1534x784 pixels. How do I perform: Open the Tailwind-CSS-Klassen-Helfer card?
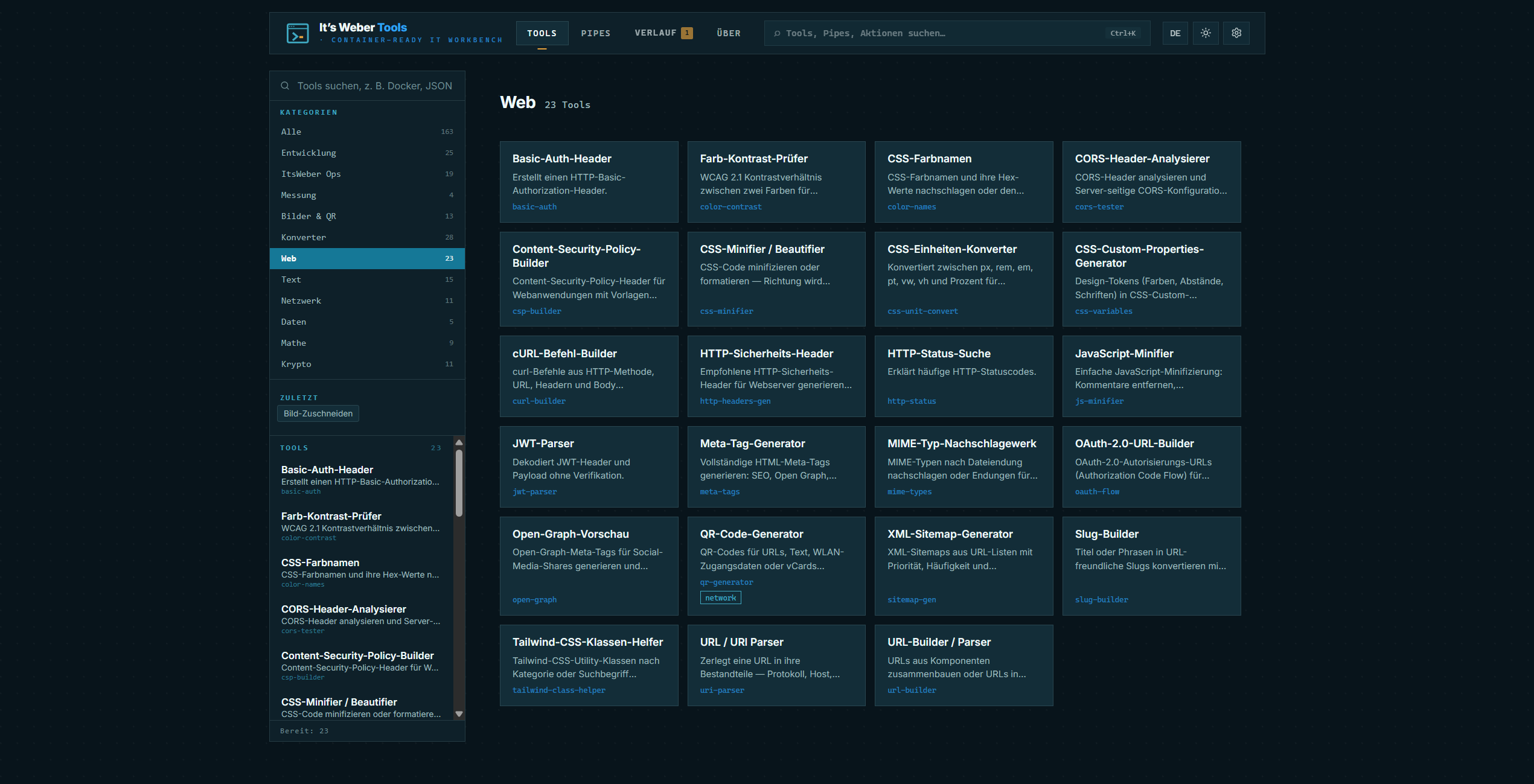click(589, 665)
